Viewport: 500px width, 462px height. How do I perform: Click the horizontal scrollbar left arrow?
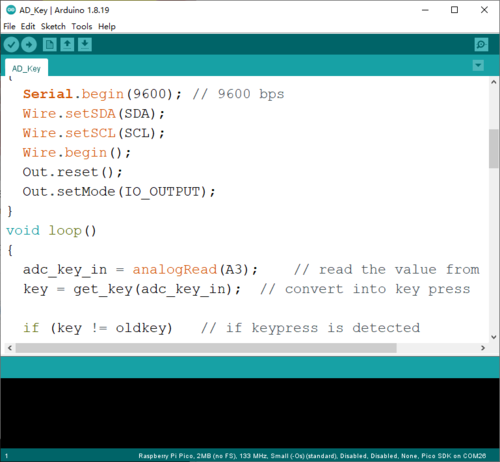click(x=10, y=348)
